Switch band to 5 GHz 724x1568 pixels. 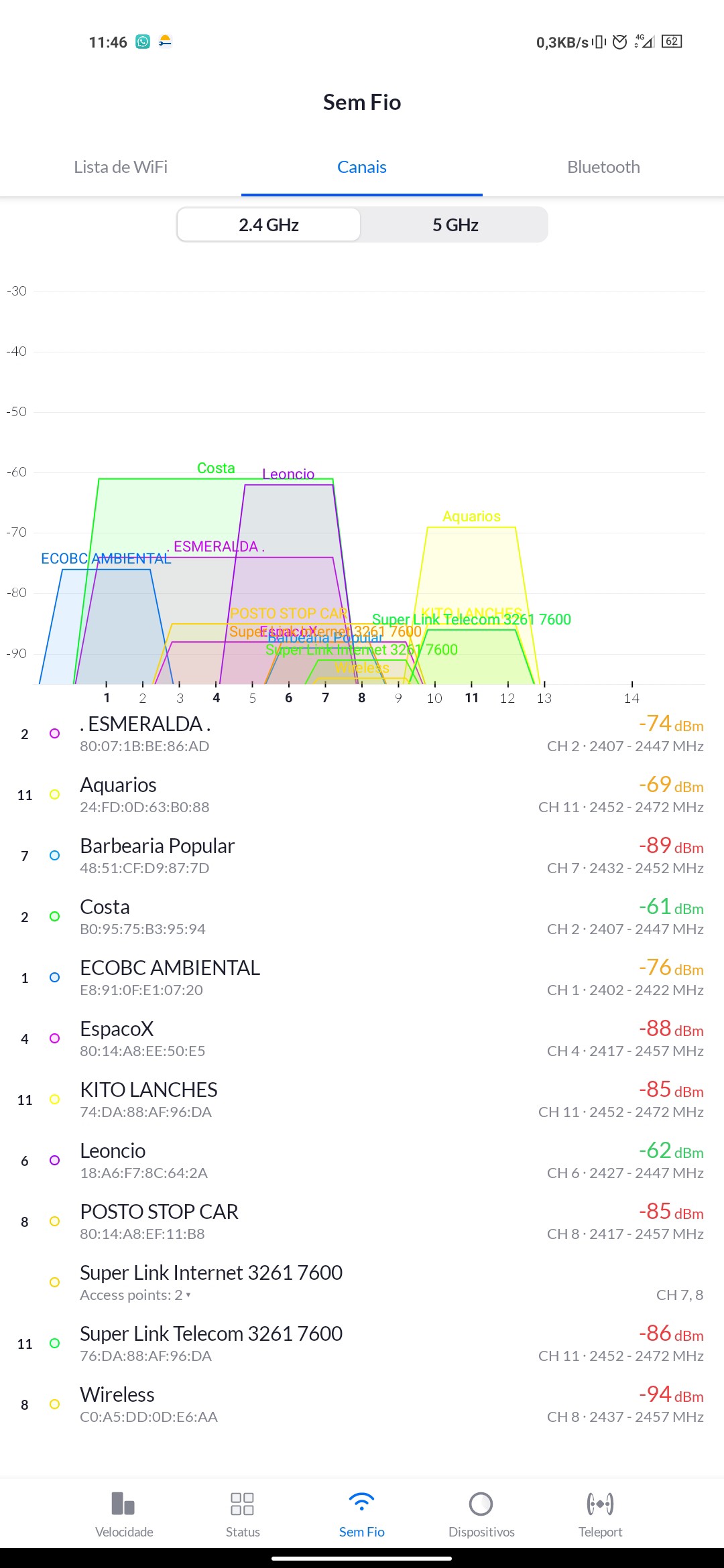[455, 225]
